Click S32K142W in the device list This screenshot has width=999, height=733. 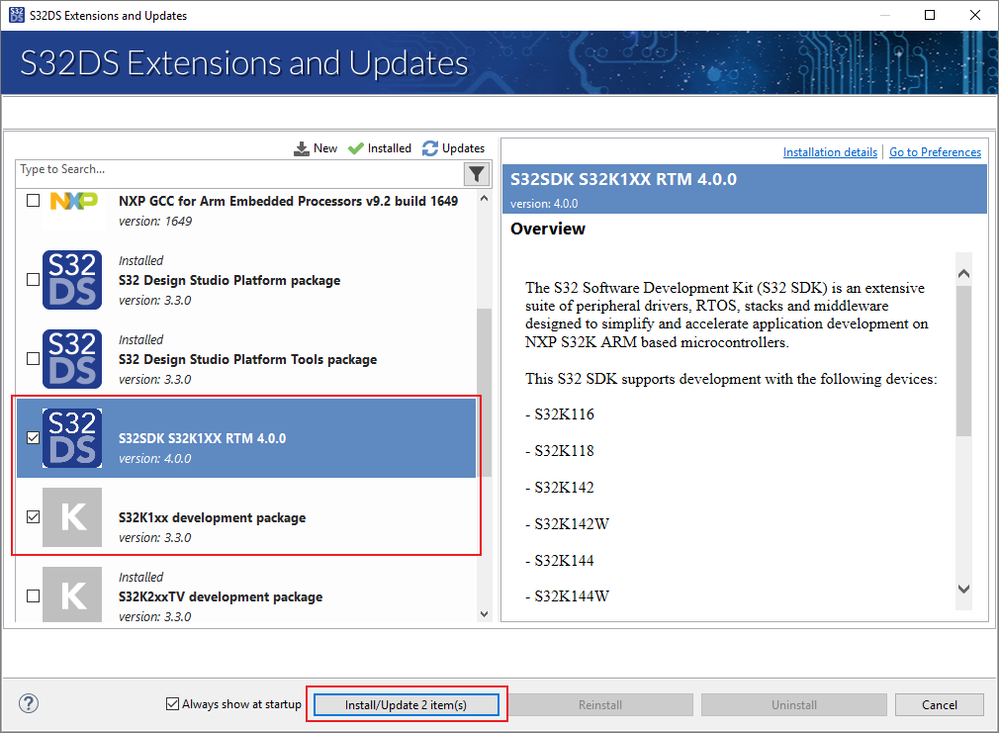[571, 524]
